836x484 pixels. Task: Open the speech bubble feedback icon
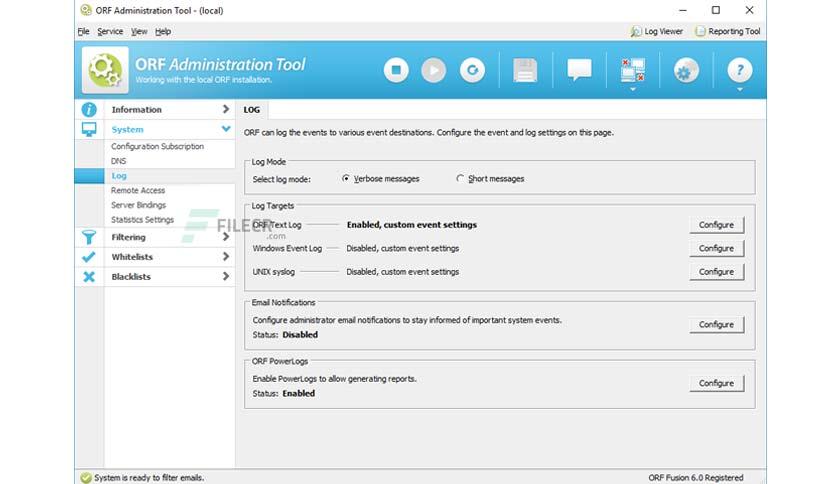[x=579, y=70]
